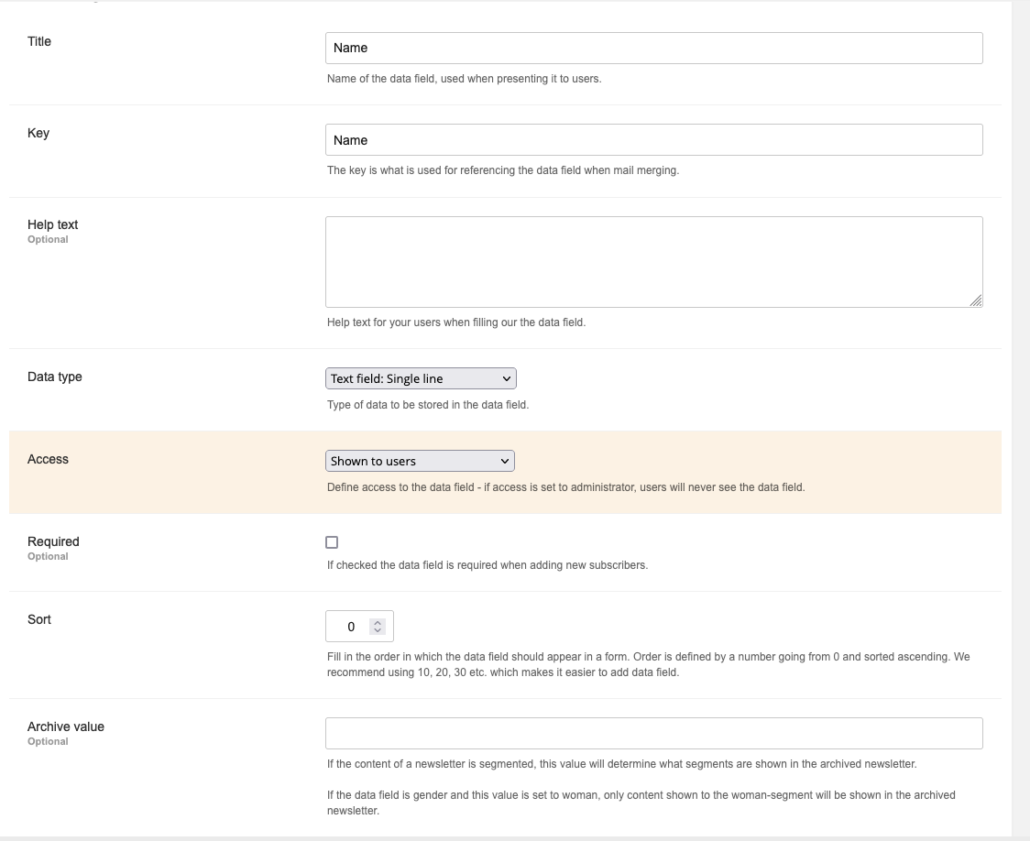
Task: Open the Data type dropdown
Action: (420, 378)
